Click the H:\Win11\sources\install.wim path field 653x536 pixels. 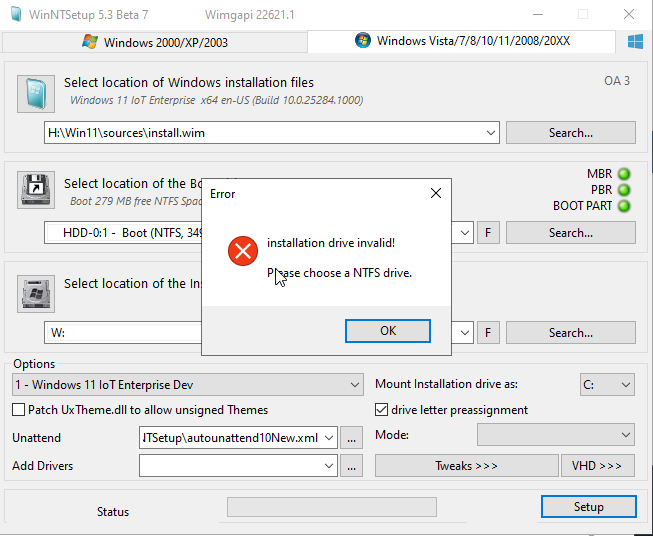(x=272, y=133)
